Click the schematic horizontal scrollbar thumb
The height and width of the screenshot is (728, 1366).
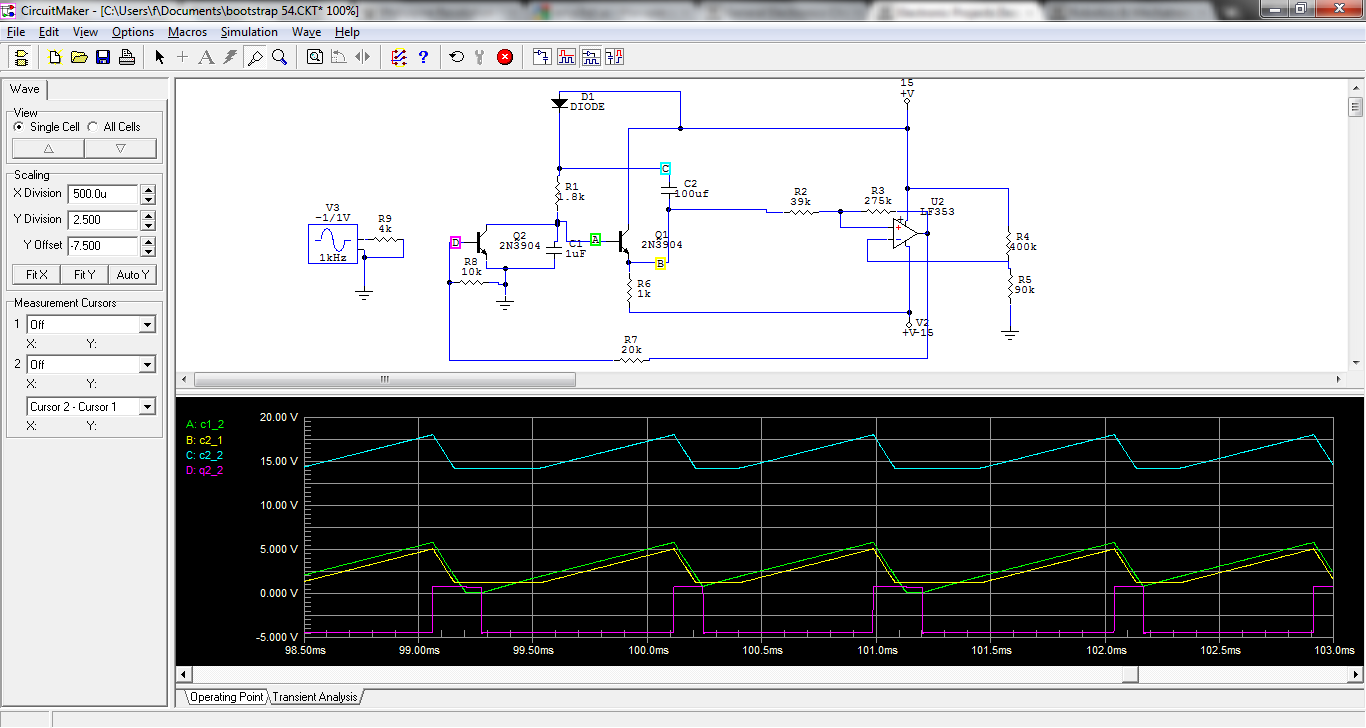tap(385, 380)
